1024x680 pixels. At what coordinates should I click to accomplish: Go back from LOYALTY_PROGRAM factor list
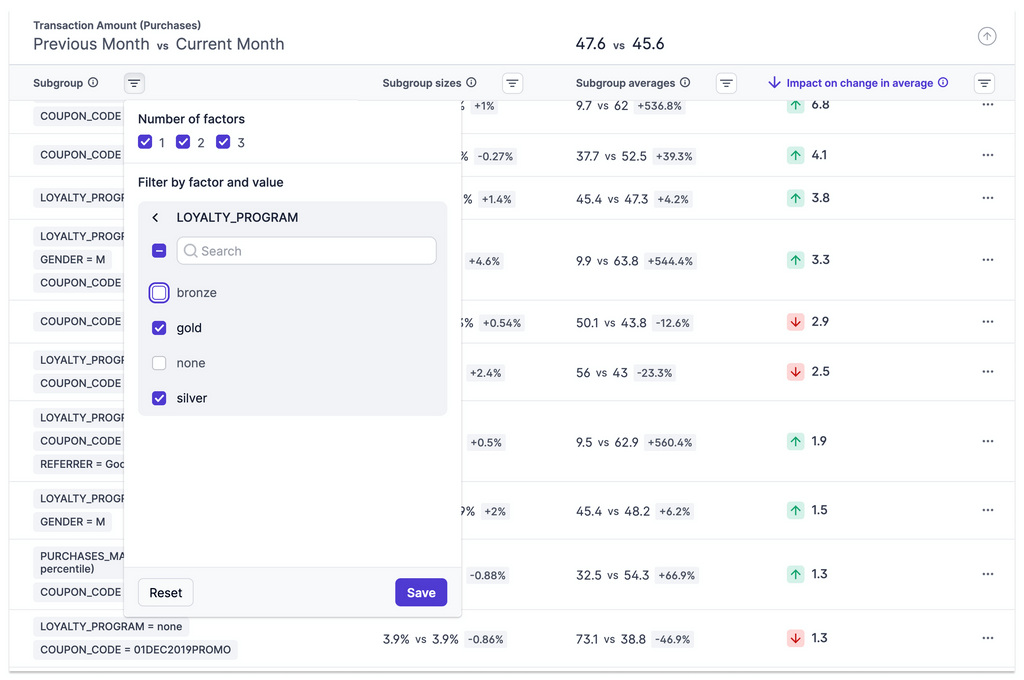pos(156,217)
